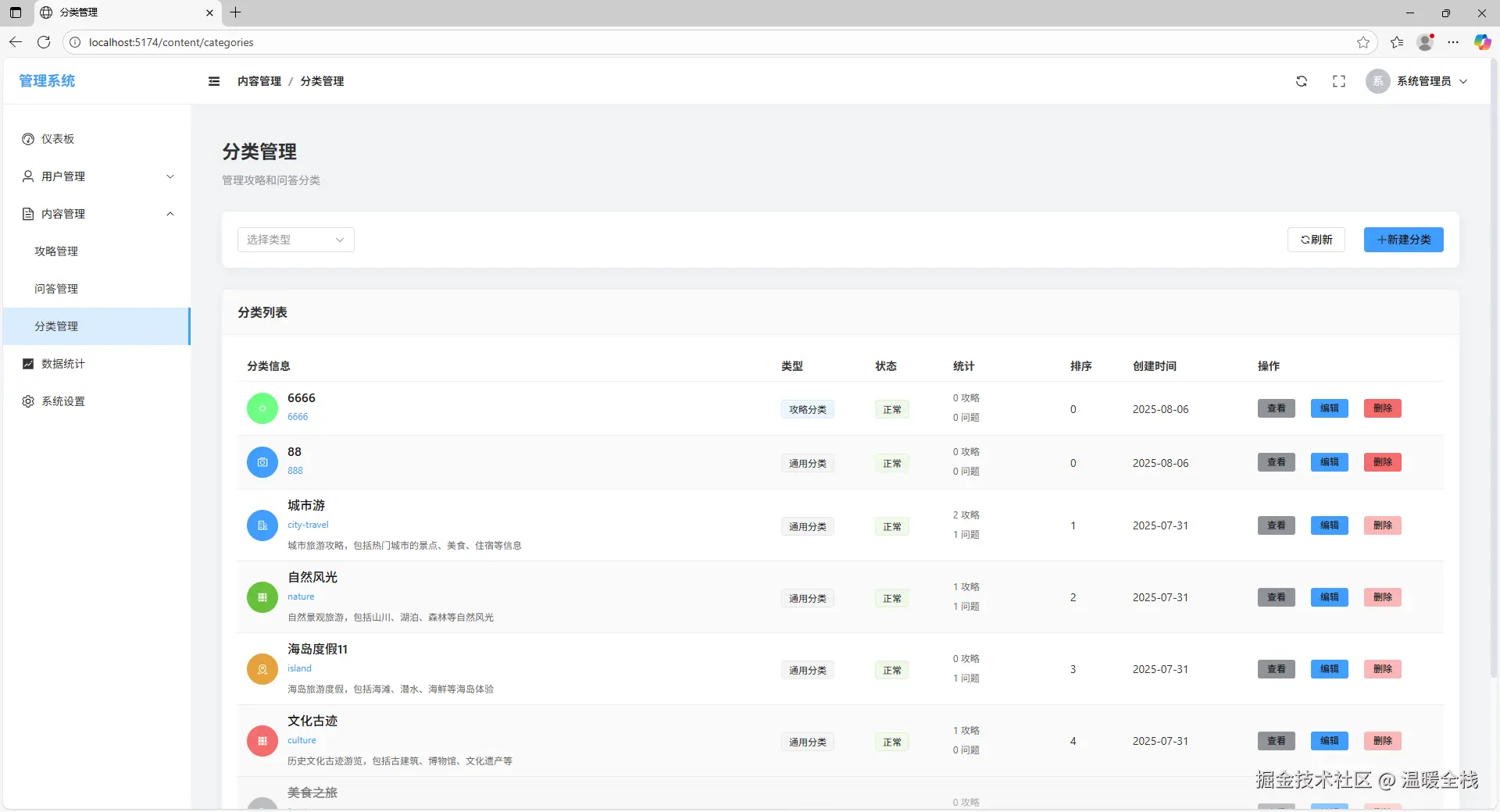Click the system administrator avatar

1378,81
